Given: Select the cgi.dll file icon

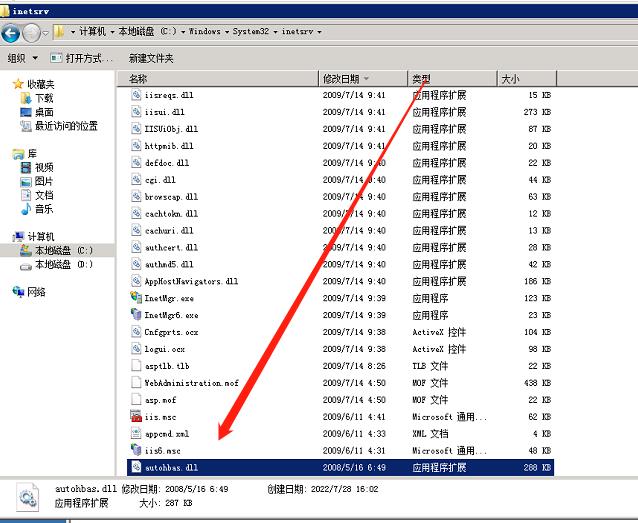Looking at the screenshot, I should 136,179.
